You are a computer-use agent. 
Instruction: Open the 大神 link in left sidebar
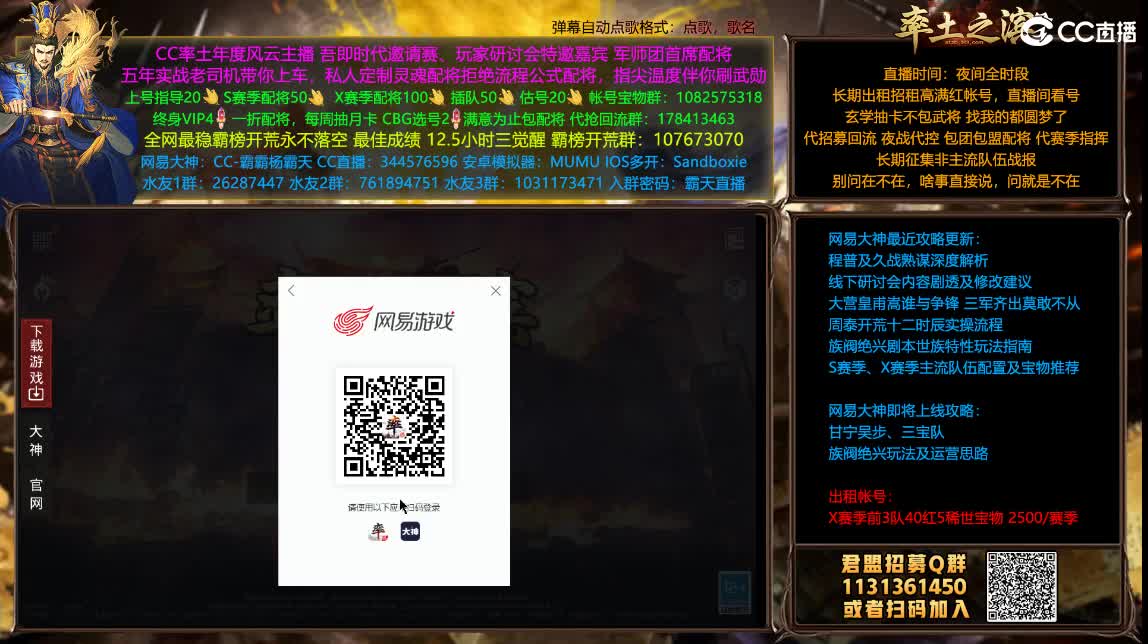(36, 440)
